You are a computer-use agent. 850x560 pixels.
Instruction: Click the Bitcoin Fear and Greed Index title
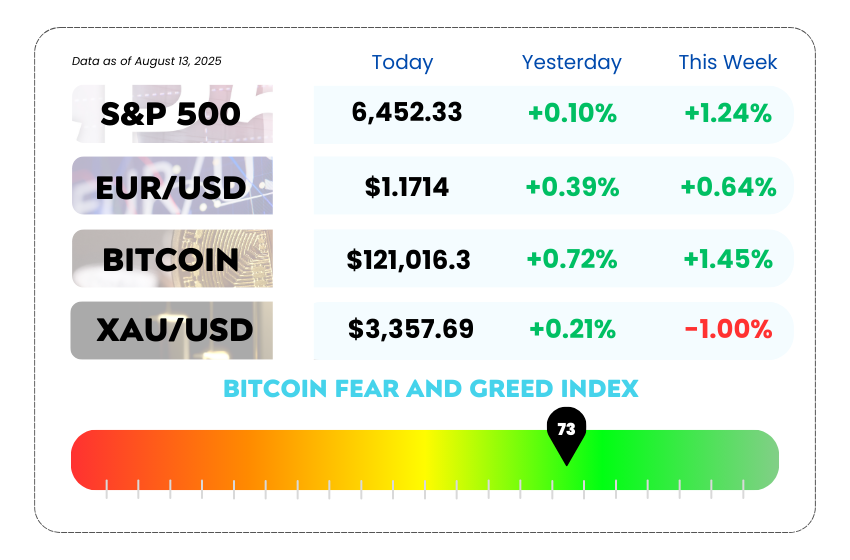[x=430, y=388]
